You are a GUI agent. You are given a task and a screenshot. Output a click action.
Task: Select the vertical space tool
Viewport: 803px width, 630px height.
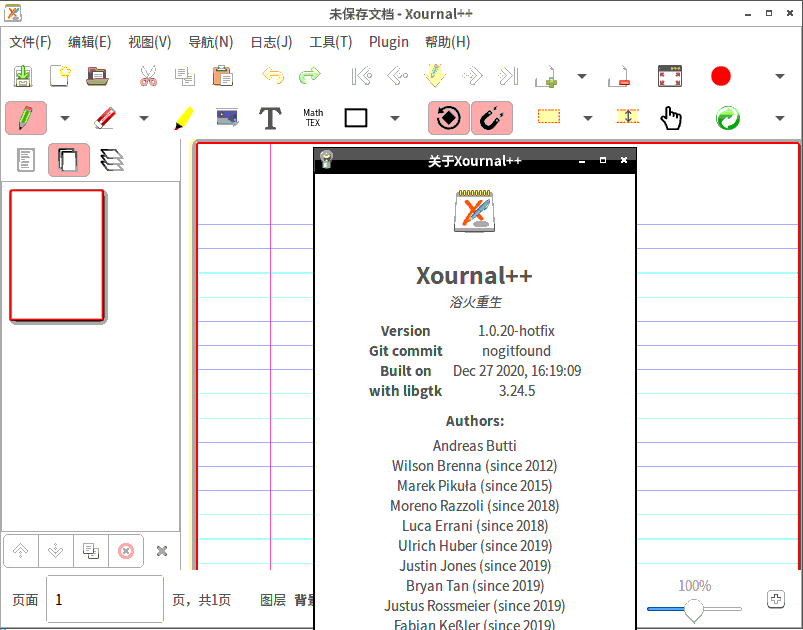(x=628, y=117)
